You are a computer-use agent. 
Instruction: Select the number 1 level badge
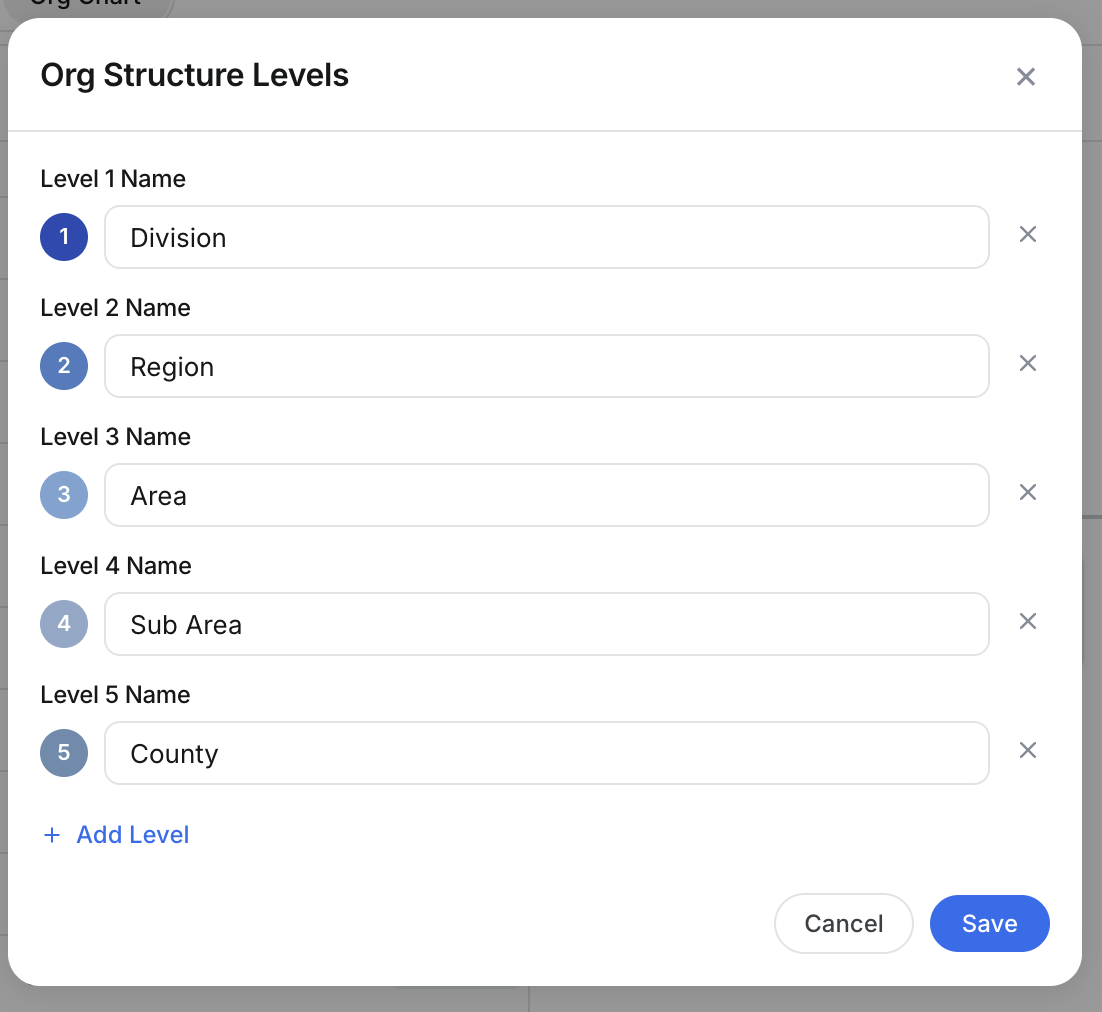click(x=64, y=237)
